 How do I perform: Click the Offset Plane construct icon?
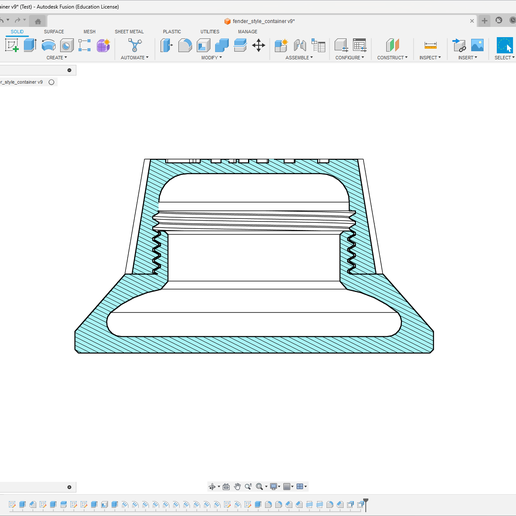tap(392, 45)
